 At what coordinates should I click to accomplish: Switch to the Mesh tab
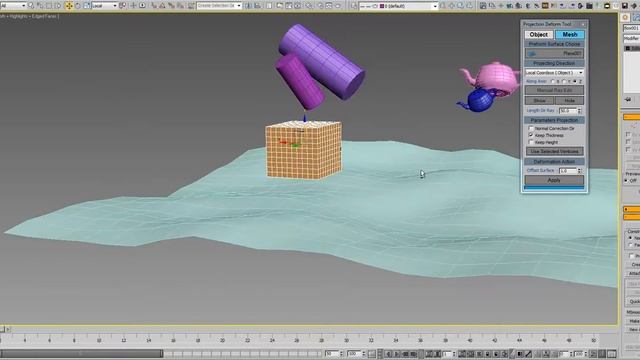coord(570,35)
